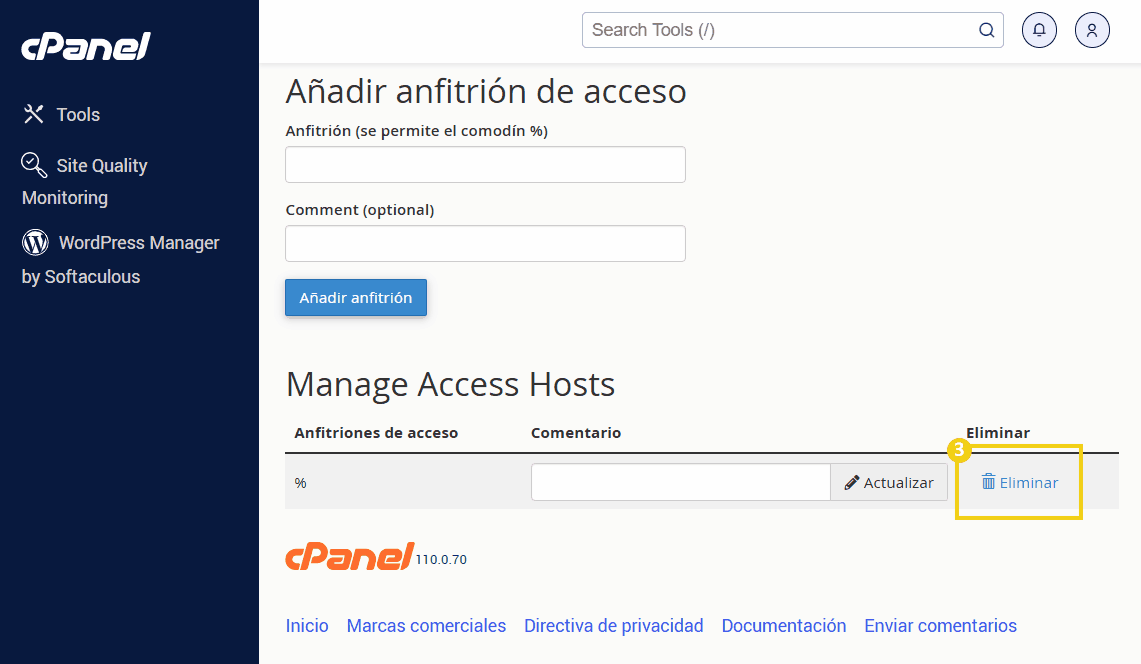Click the Anfitrión host input field

(485, 165)
